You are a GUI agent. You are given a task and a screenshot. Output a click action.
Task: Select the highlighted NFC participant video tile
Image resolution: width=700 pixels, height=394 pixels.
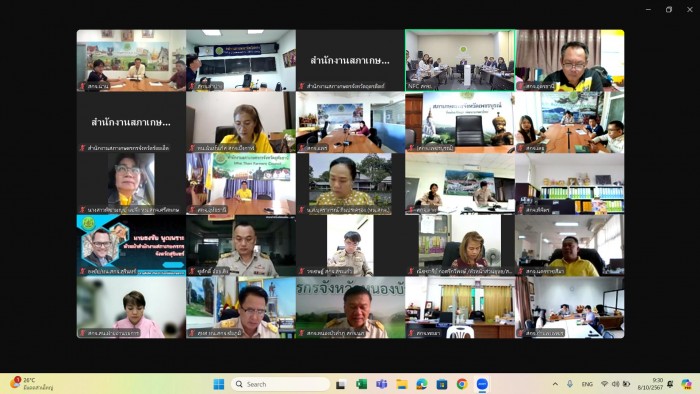(x=460, y=60)
